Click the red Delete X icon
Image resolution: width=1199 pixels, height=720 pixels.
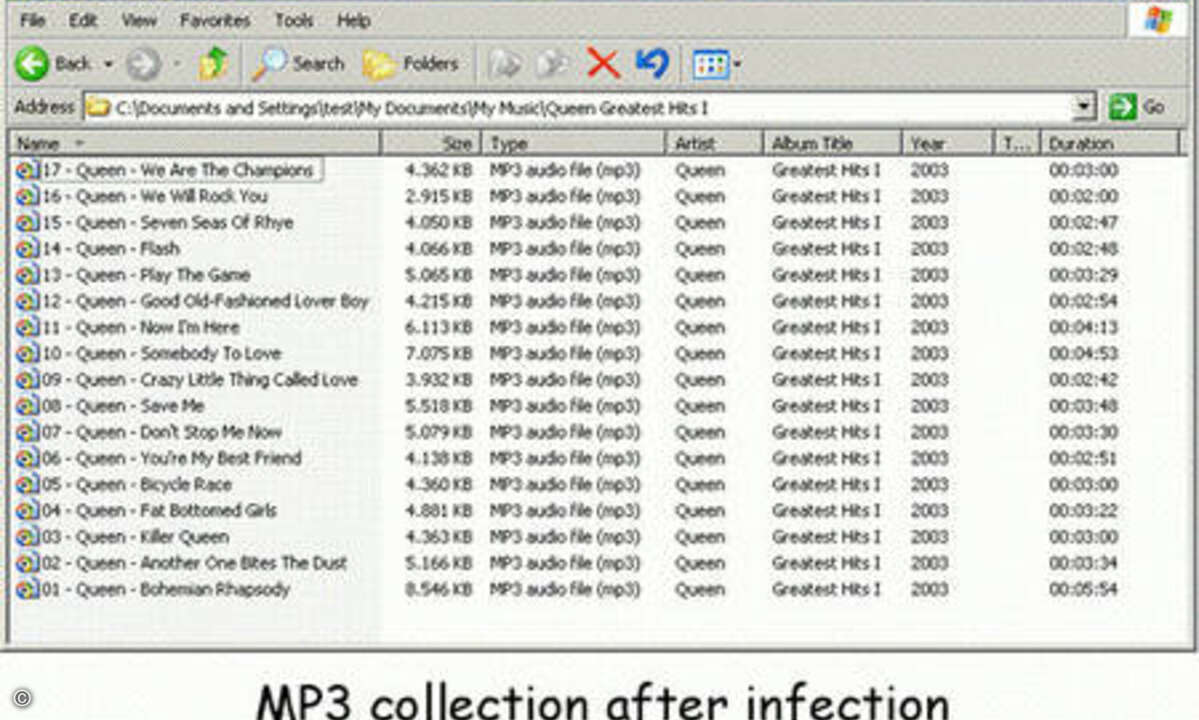(603, 63)
